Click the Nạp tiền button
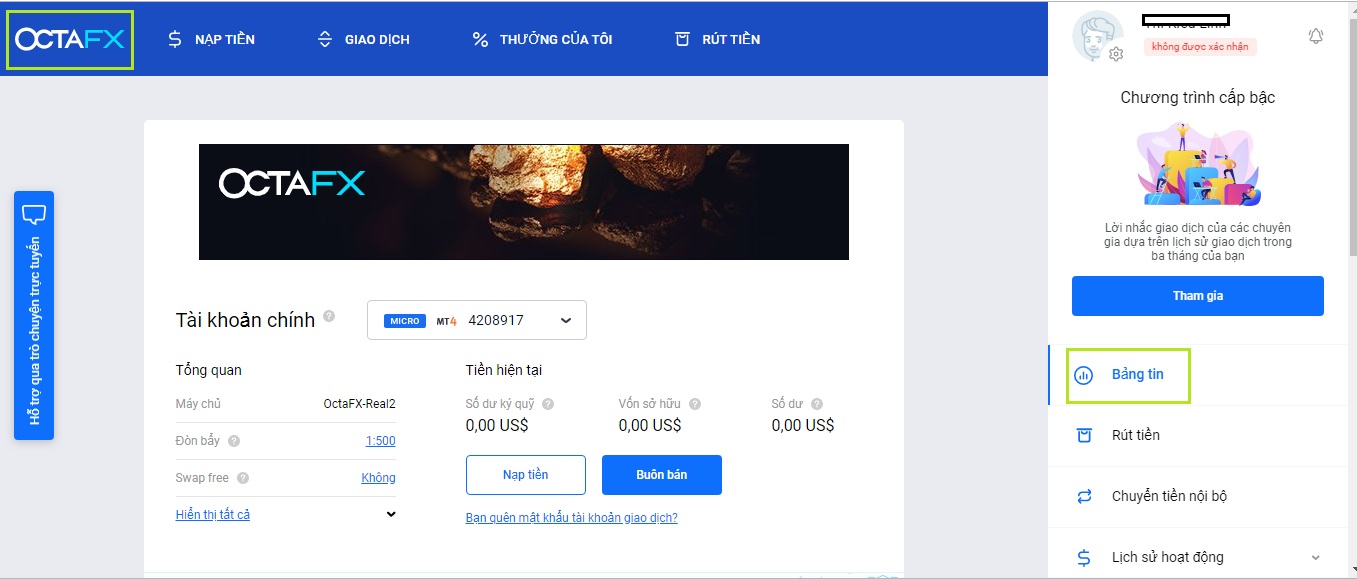 (x=526, y=475)
